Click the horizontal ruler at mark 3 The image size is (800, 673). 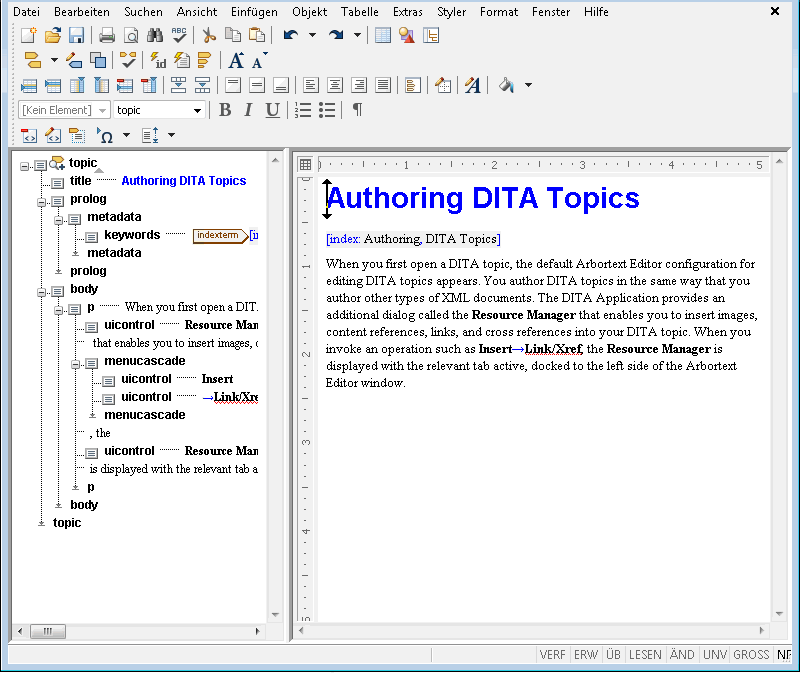coord(582,165)
